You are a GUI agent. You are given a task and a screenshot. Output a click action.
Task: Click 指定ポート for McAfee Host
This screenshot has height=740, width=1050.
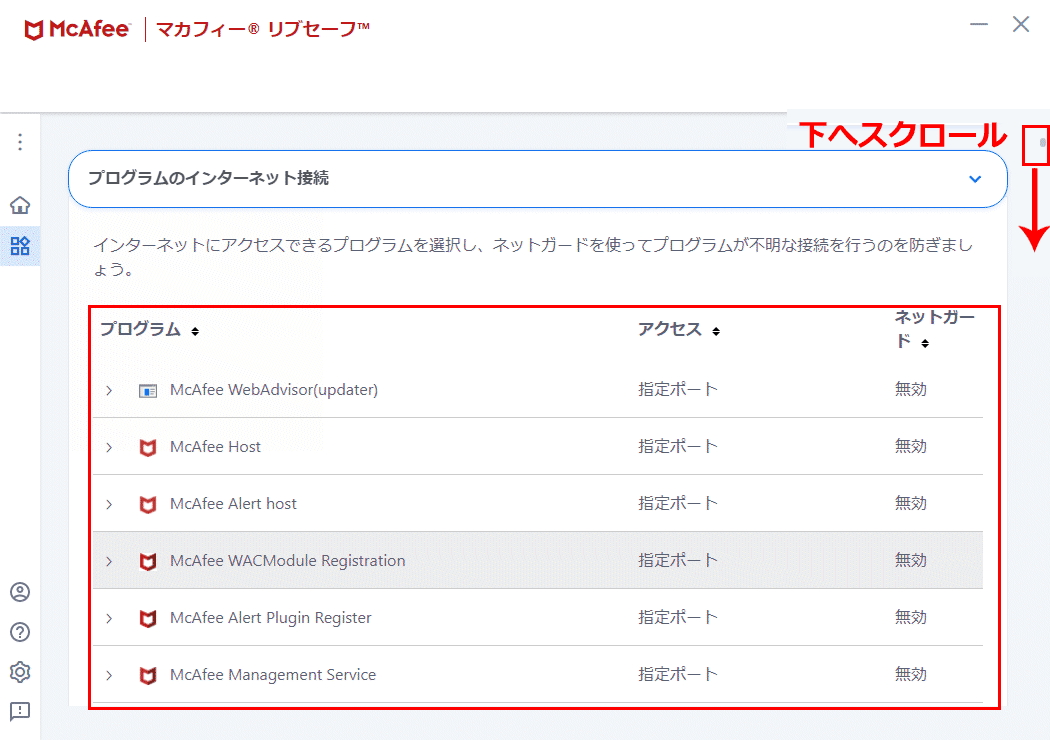click(678, 446)
